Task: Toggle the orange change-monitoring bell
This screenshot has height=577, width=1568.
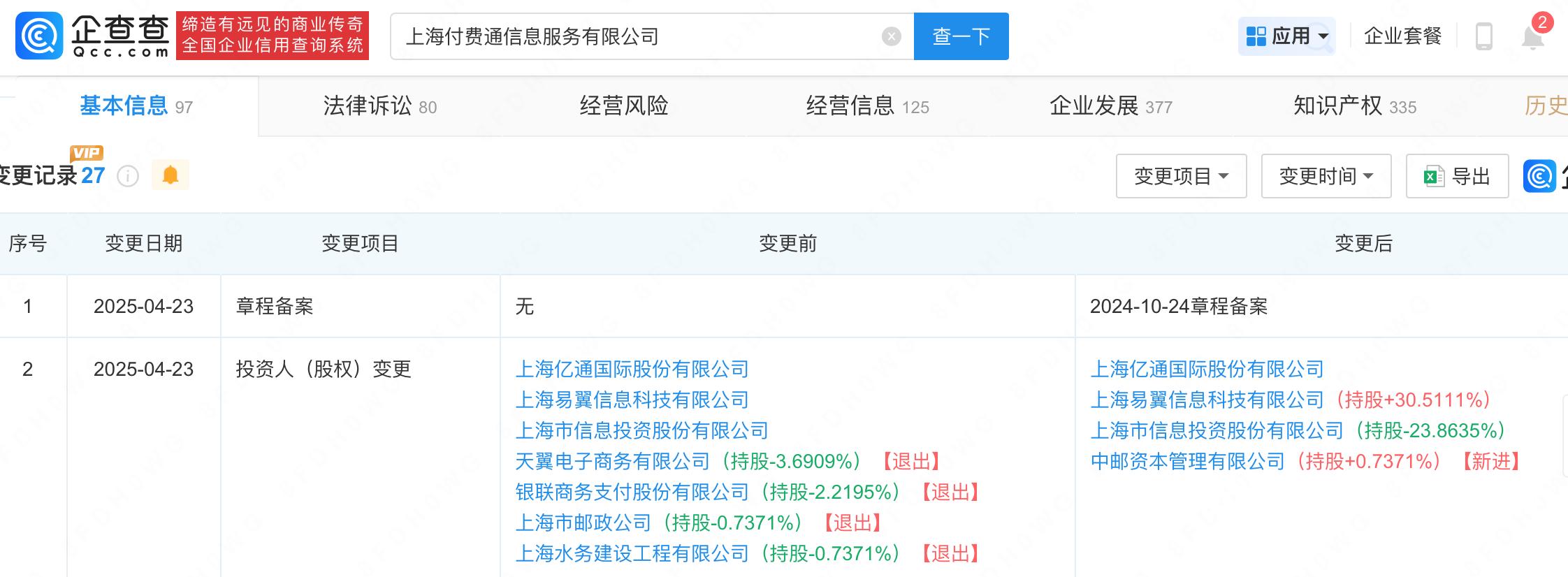Action: pos(170,175)
